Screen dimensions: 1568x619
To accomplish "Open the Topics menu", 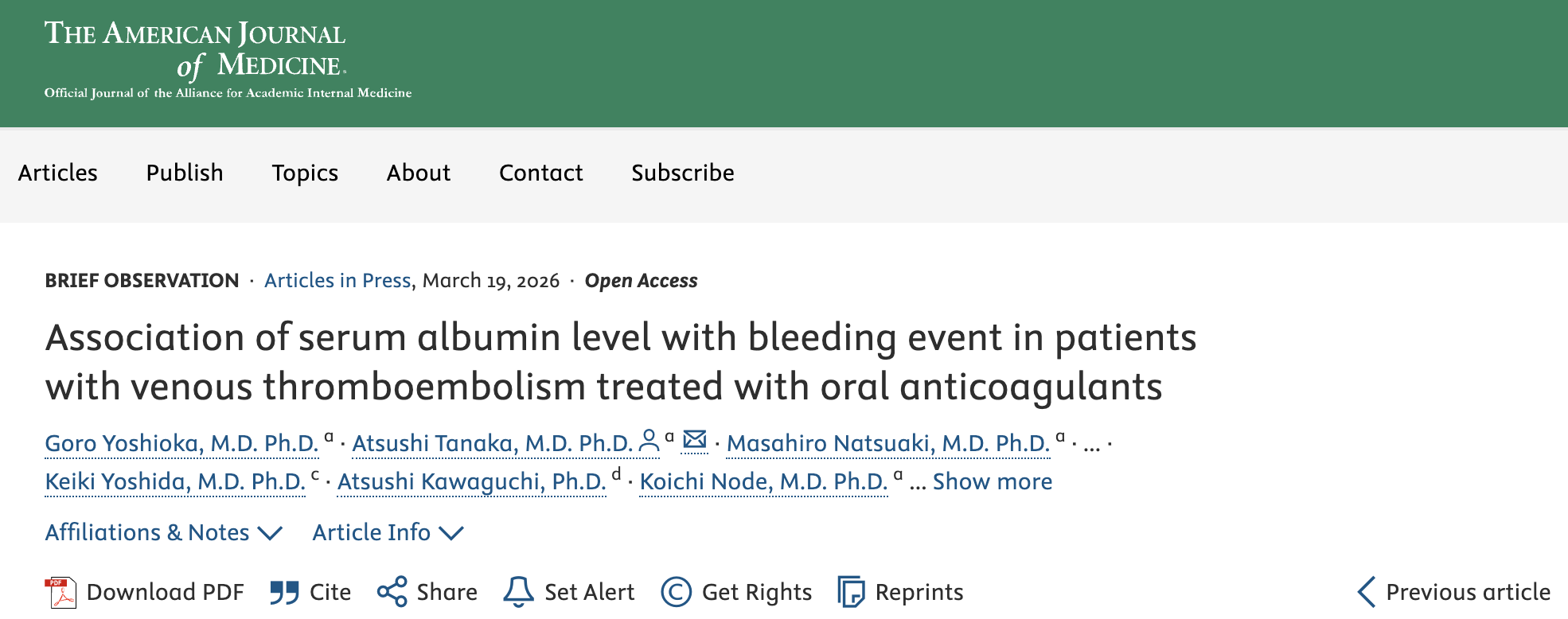I will 305,173.
